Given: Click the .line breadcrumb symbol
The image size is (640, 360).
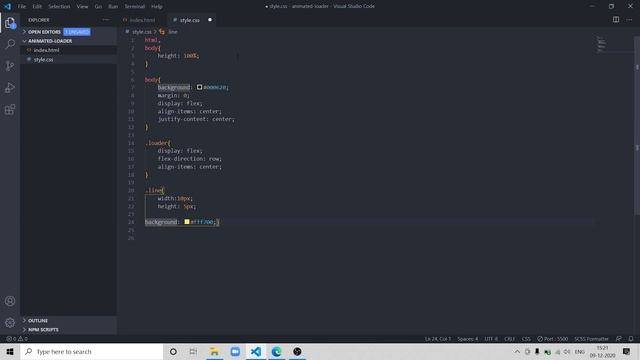Looking at the screenshot, I should [172, 31].
